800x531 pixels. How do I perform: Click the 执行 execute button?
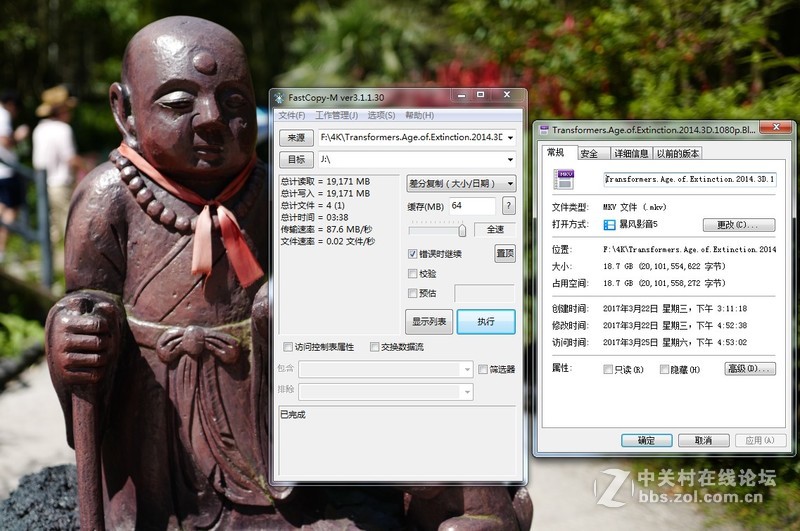click(486, 322)
